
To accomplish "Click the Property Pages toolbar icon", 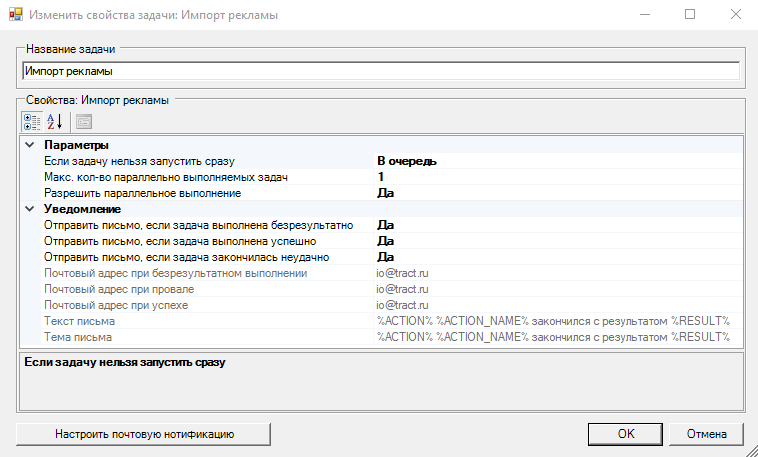I will [84, 121].
